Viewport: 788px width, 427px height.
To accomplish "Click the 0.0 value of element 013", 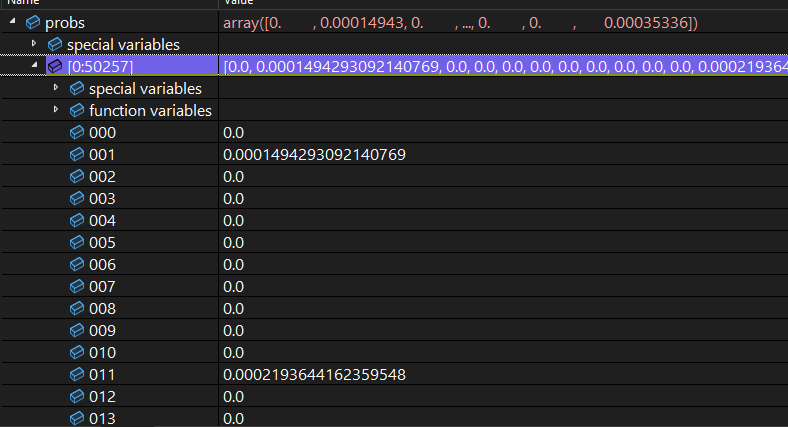I will [x=234, y=418].
